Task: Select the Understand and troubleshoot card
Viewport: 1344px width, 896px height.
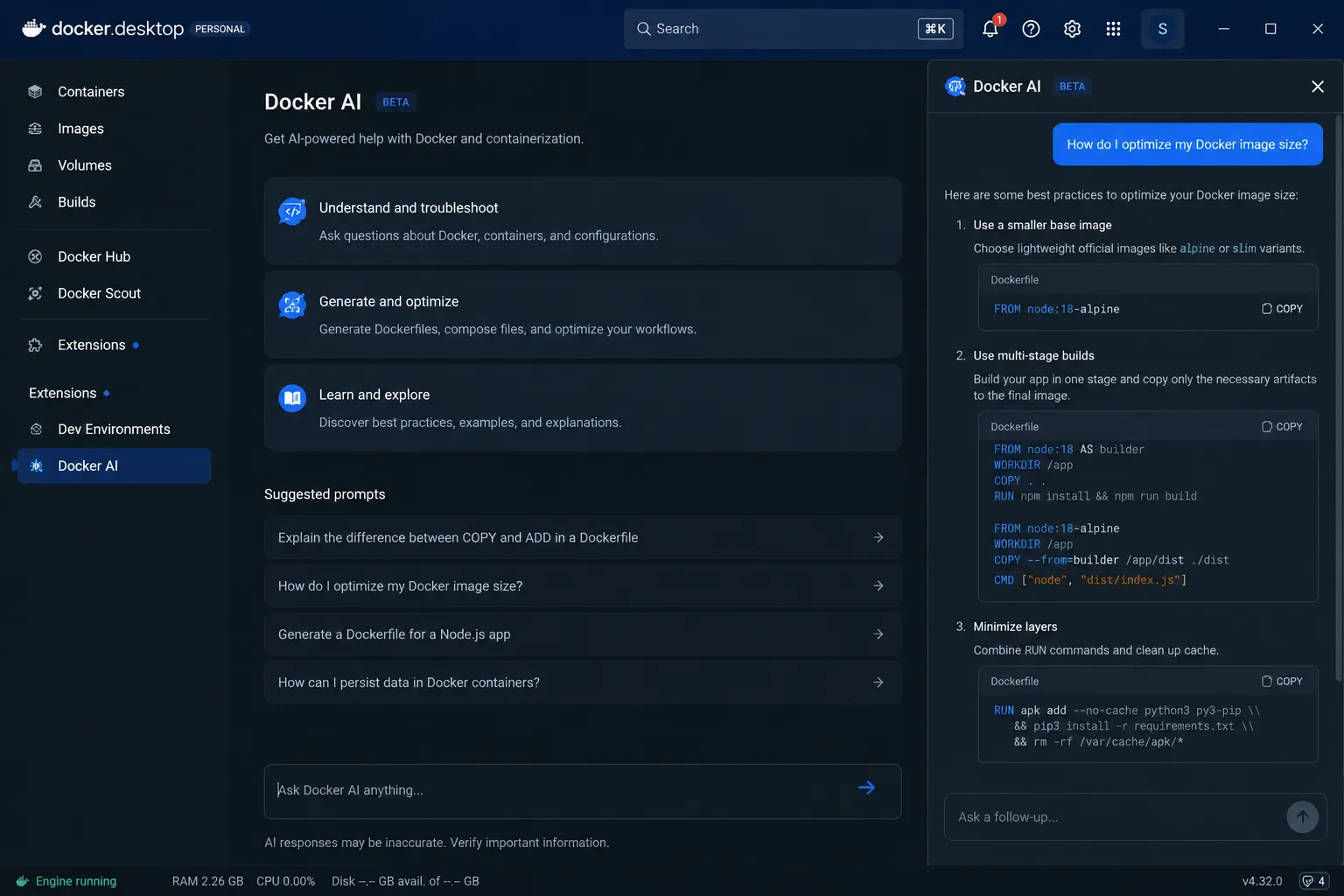Action: pyautogui.click(x=583, y=220)
